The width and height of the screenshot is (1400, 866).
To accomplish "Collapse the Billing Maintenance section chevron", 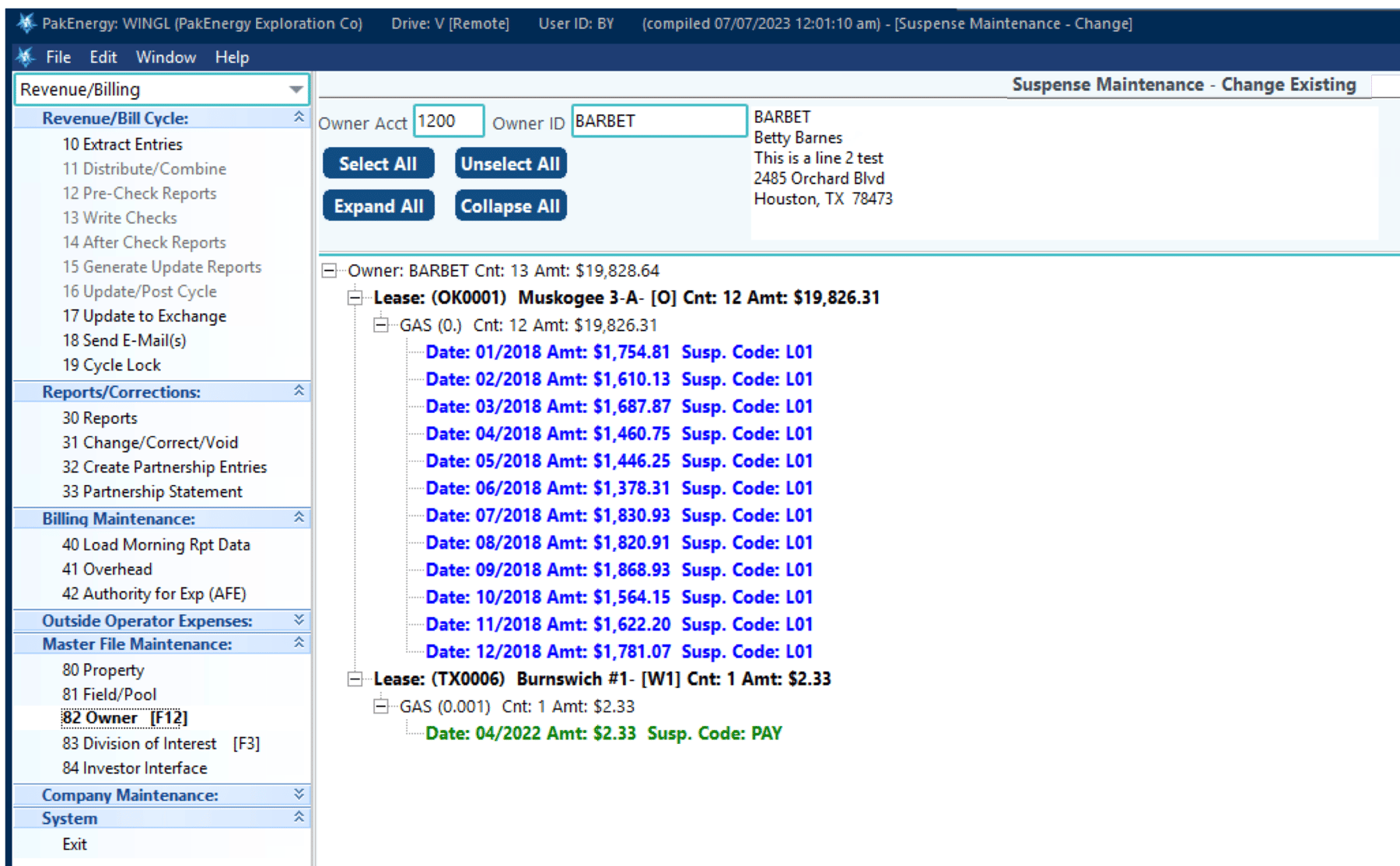I will [298, 518].
